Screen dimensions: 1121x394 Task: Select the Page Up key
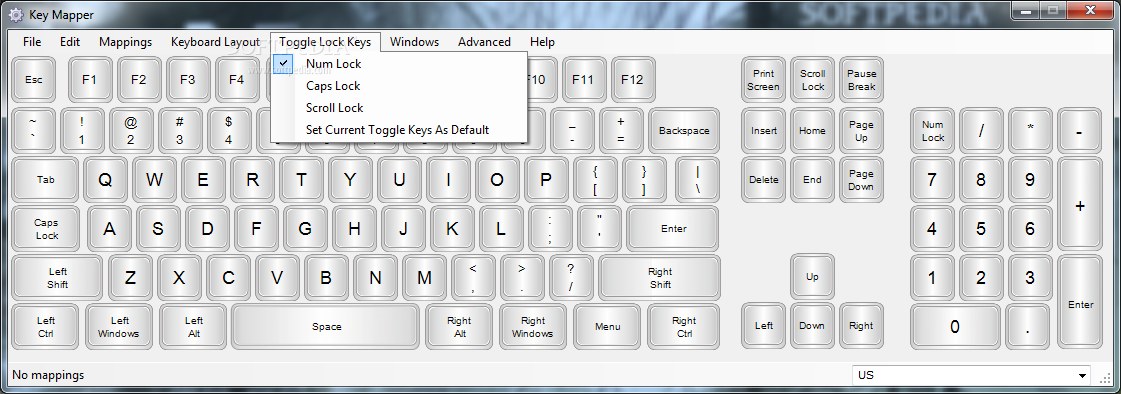tap(861, 130)
